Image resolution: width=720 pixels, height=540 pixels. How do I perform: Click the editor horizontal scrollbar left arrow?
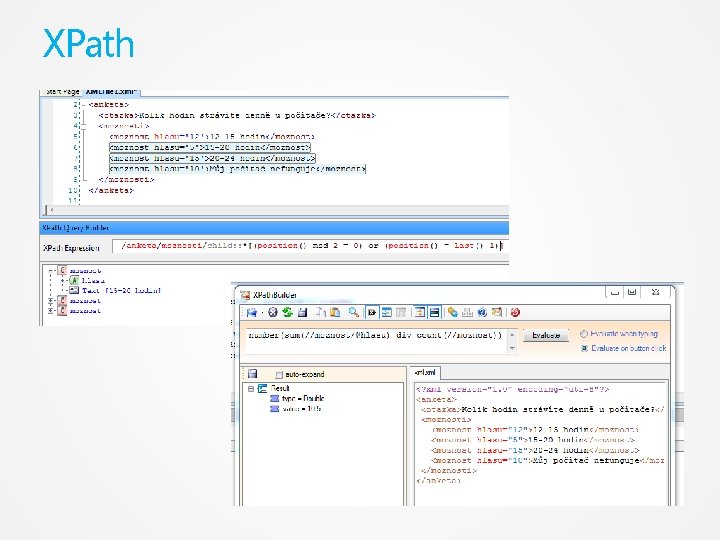click(x=51, y=210)
